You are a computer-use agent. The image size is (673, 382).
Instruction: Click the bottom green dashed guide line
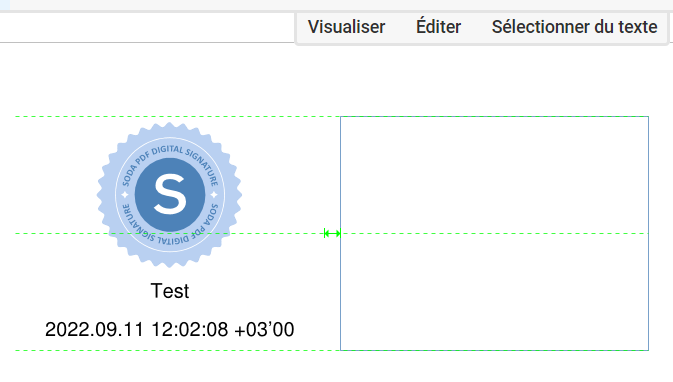coord(177,350)
